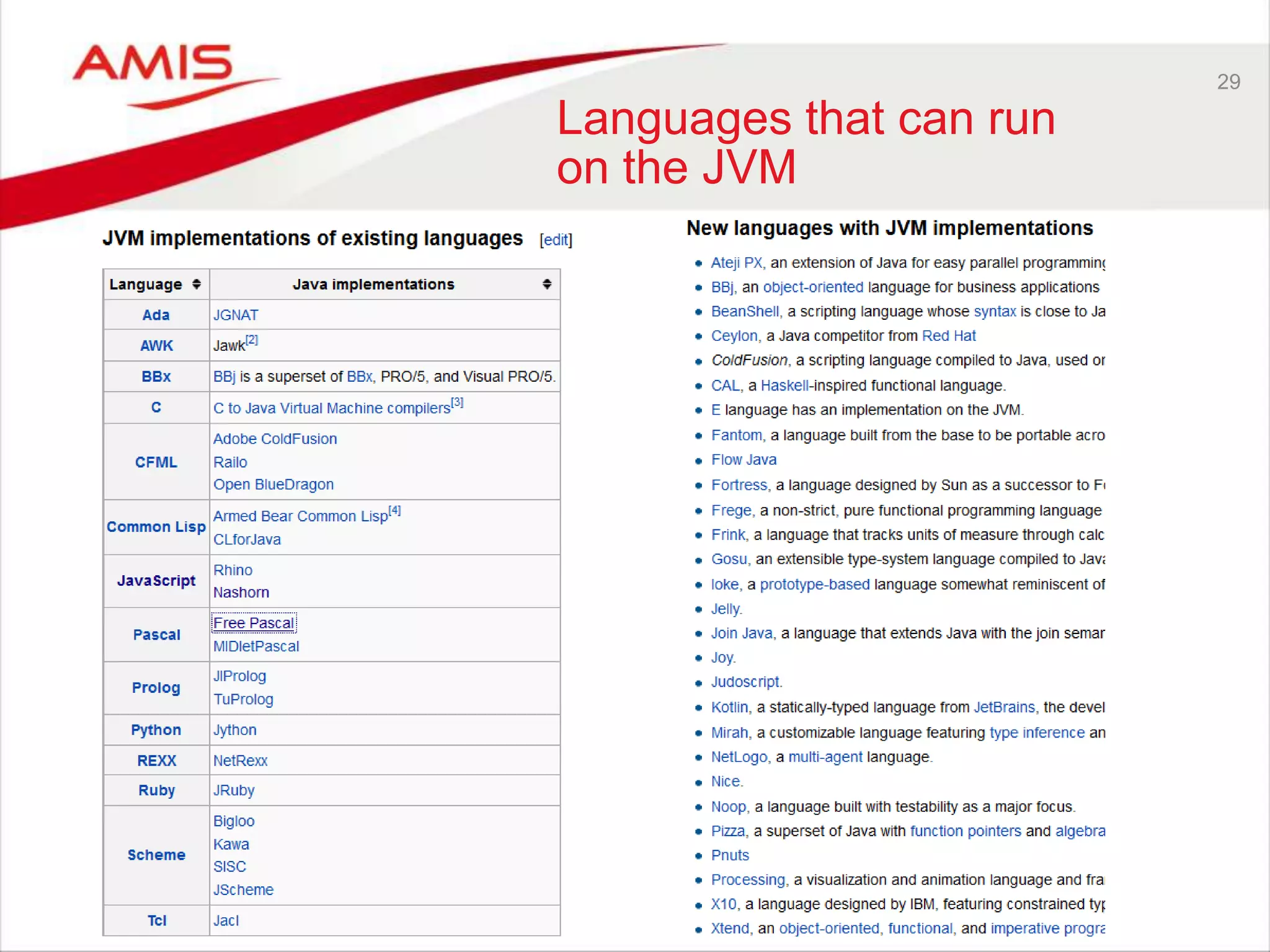This screenshot has width=1270, height=952.
Task: Open the CFML language link
Action: pyautogui.click(x=156, y=462)
